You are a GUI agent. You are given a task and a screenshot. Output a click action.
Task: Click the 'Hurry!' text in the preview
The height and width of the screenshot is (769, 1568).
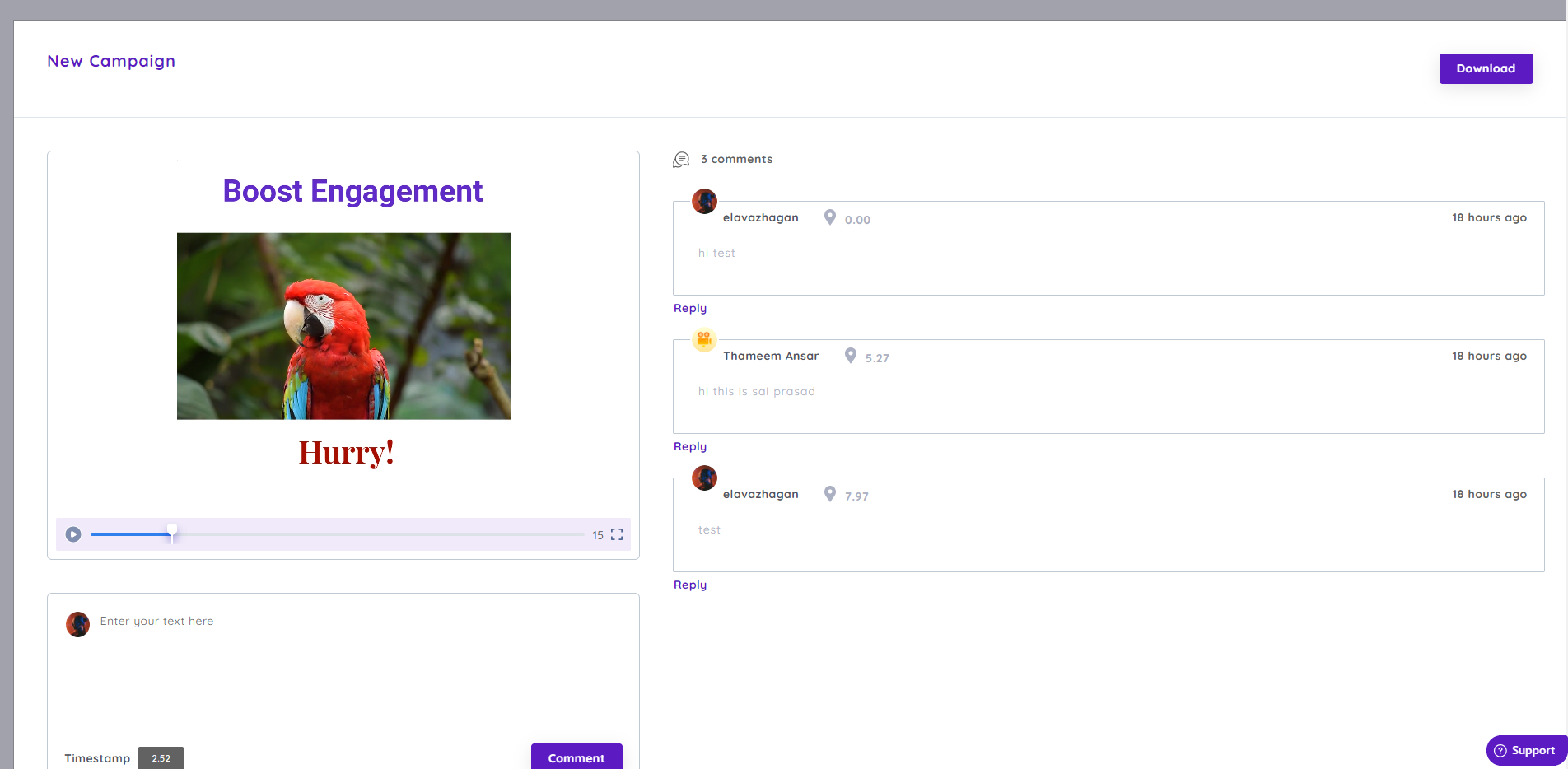pyautogui.click(x=346, y=452)
